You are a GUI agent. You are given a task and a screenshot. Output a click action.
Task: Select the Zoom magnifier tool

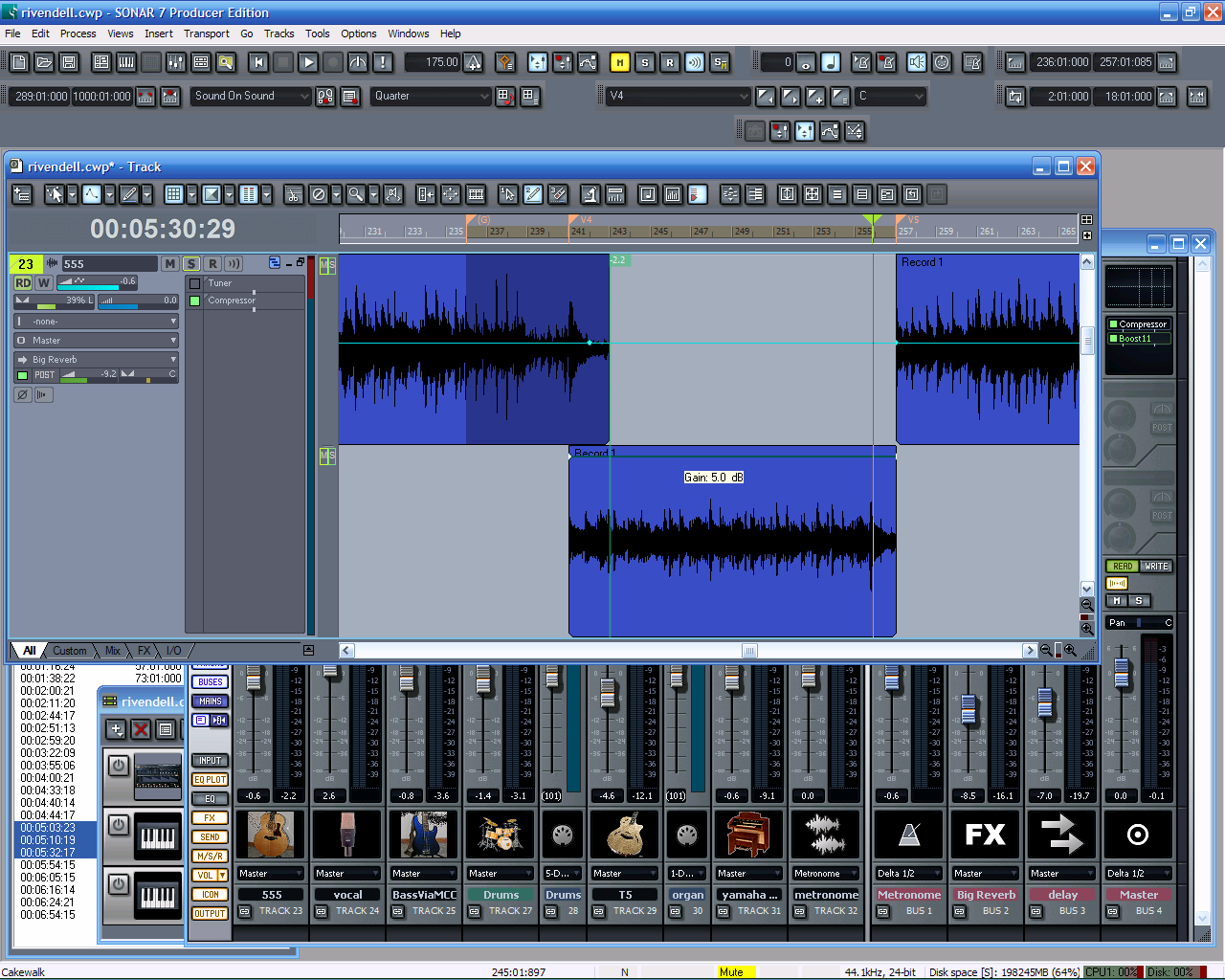(355, 194)
